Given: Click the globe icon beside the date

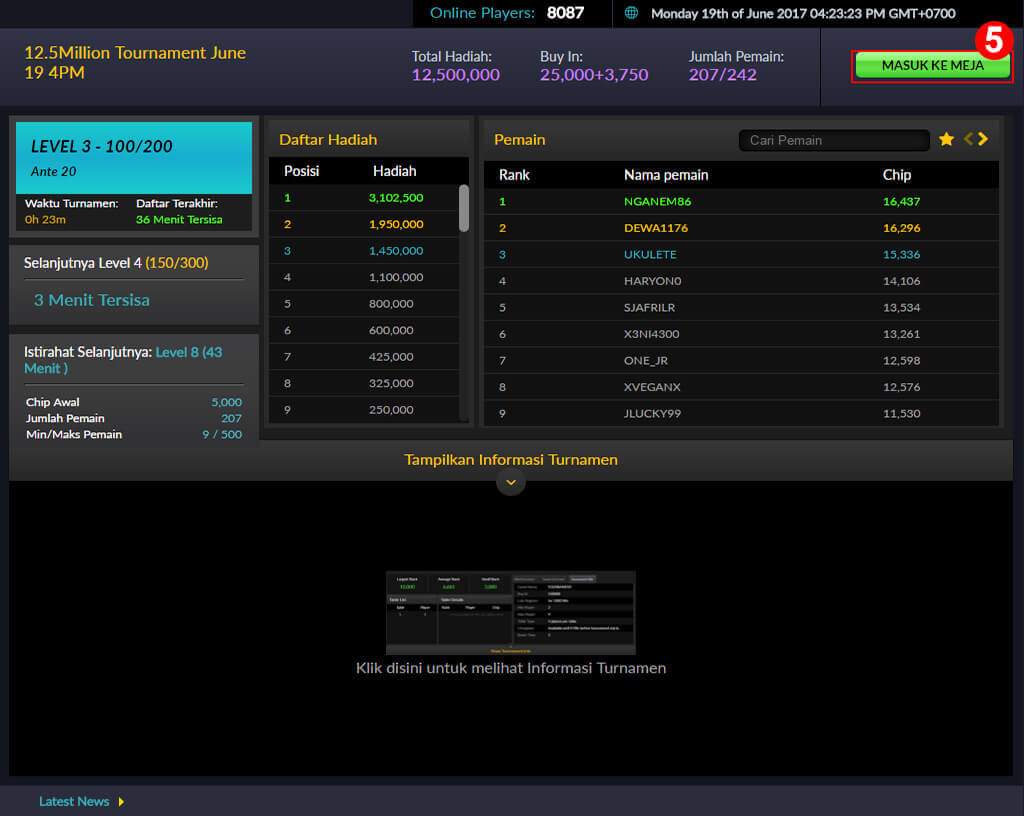Looking at the screenshot, I should [630, 14].
